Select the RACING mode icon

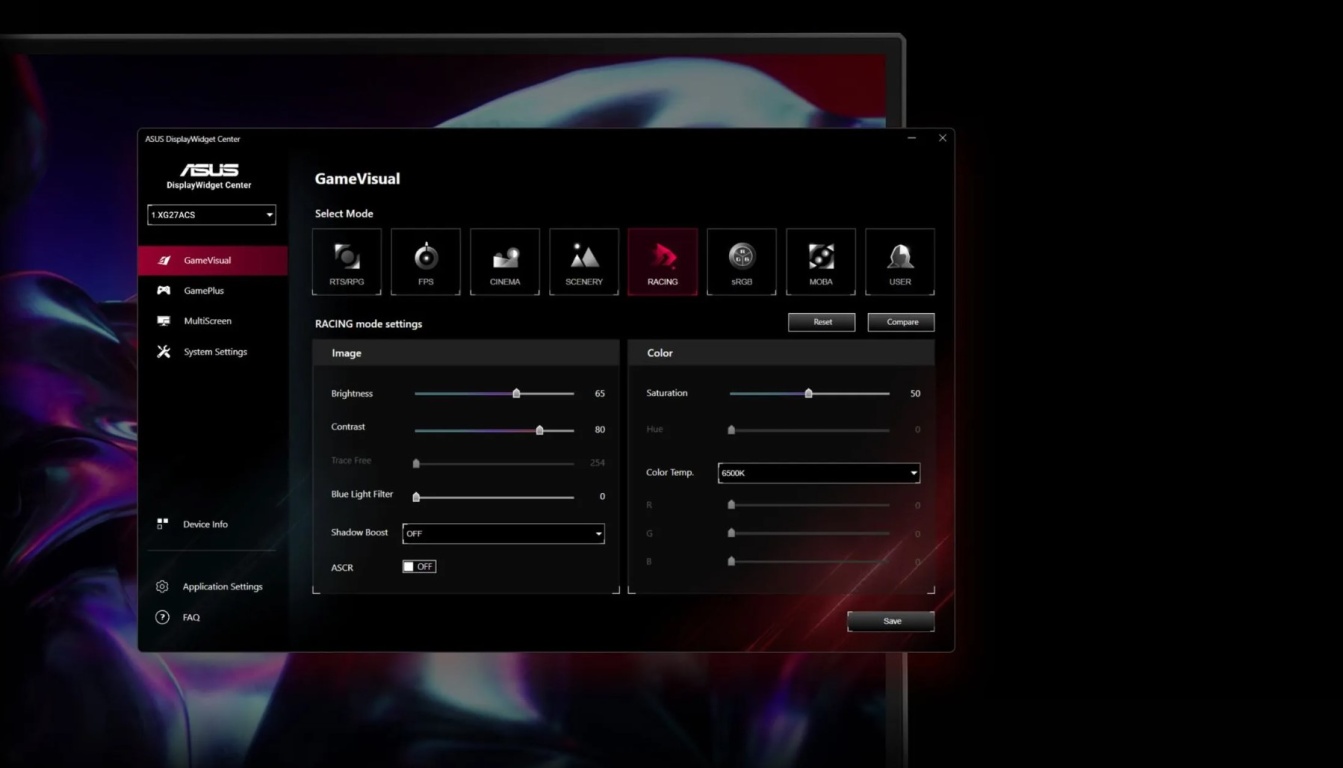[x=663, y=261]
